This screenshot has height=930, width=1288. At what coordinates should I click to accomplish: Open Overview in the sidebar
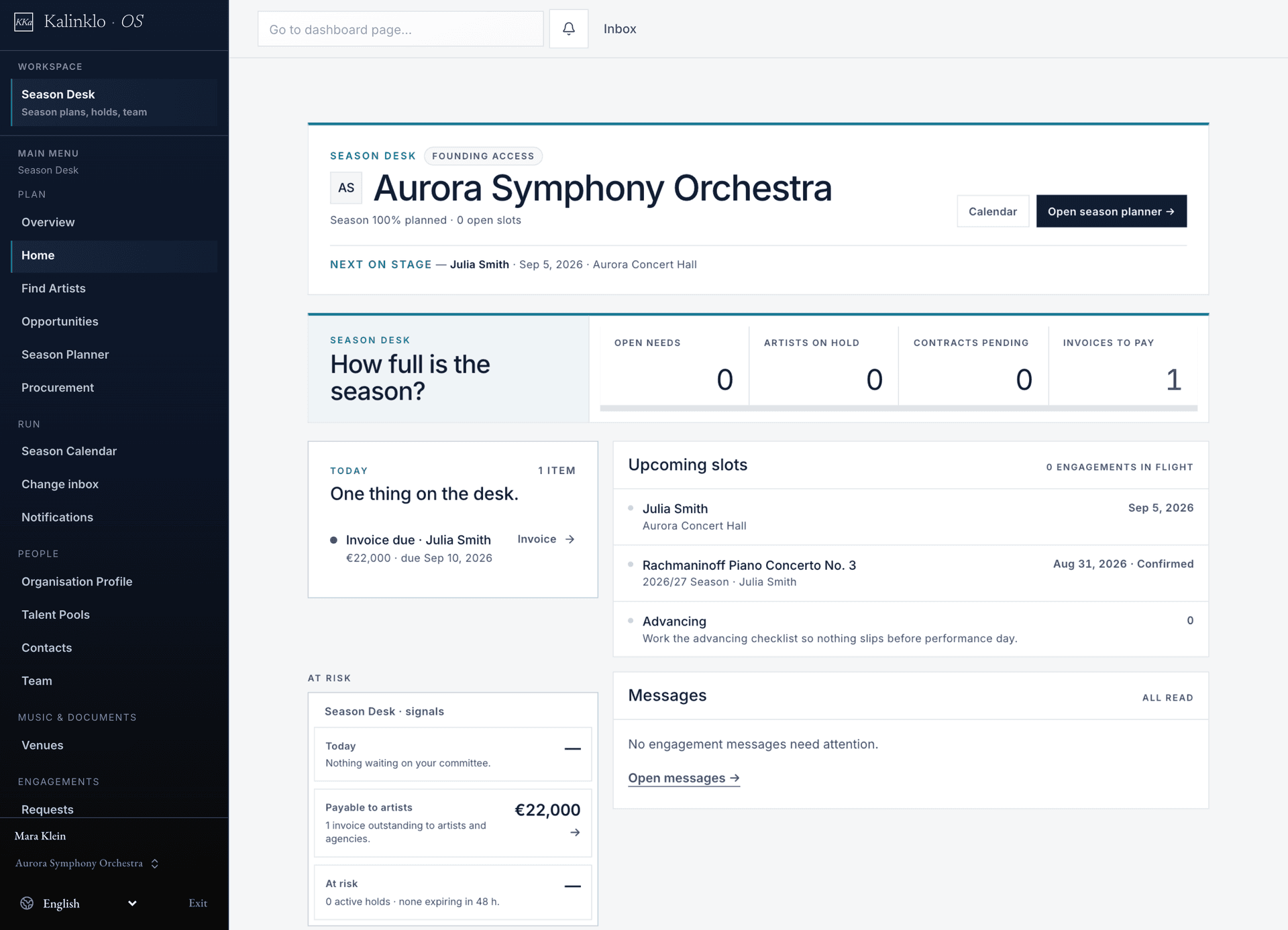pos(114,222)
